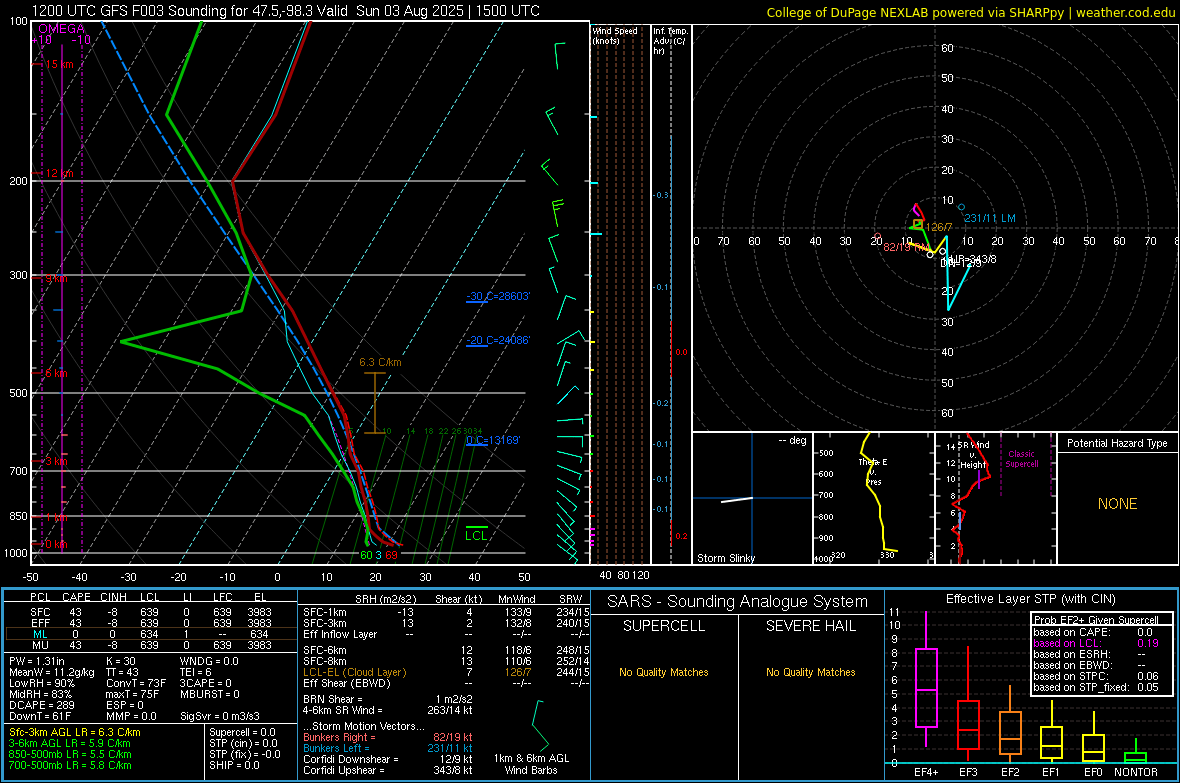Viewport: 1180px width, 783px height.
Task: Click the 231/11 LM hodograph label
Action: tap(990, 218)
